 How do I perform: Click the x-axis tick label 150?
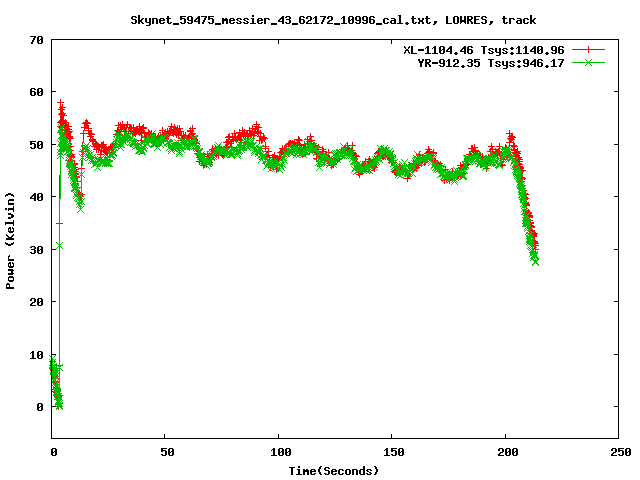pyautogui.click(x=394, y=452)
